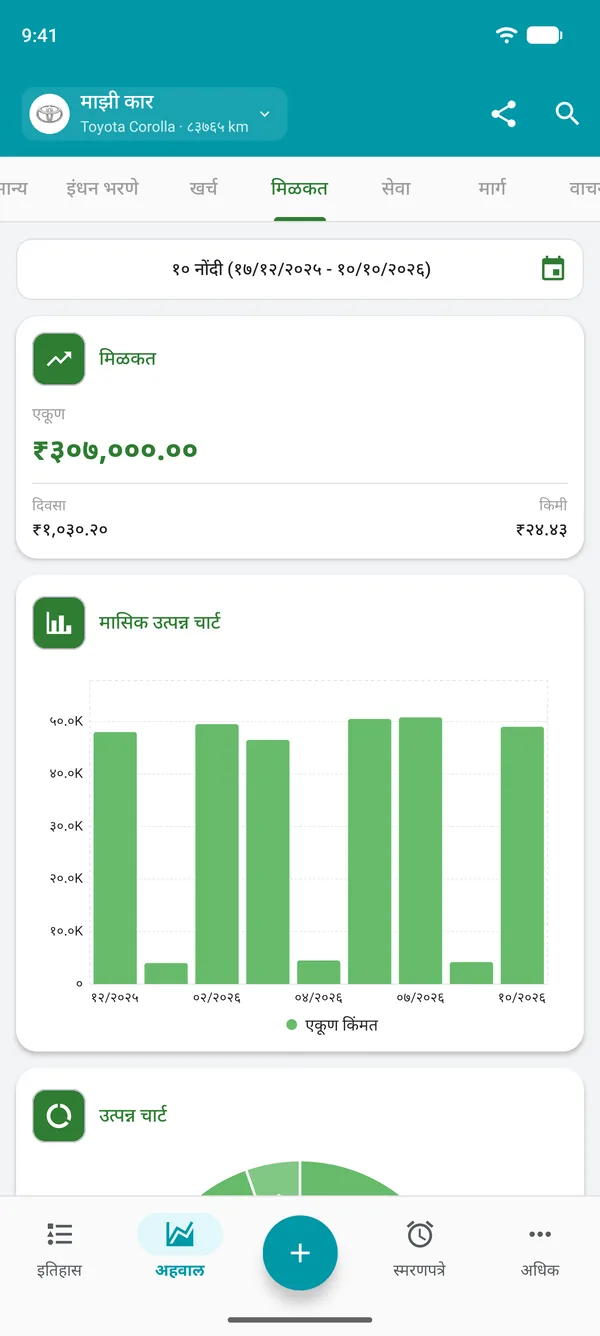Click the मिळकत trending-up card icon
600x1336 pixels.
[x=59, y=359]
